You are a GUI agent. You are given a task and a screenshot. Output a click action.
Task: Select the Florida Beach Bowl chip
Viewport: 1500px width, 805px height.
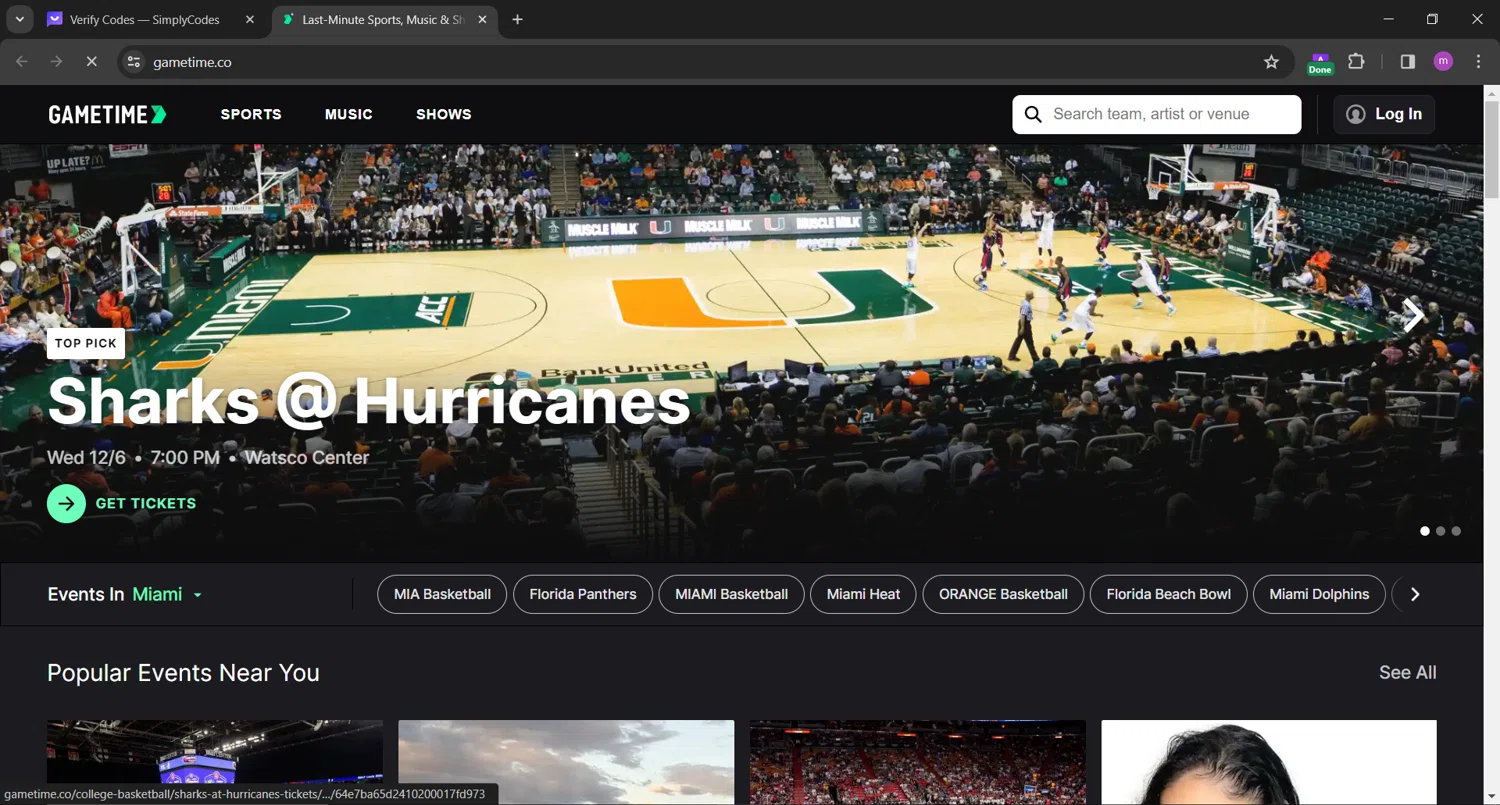[x=1169, y=594]
